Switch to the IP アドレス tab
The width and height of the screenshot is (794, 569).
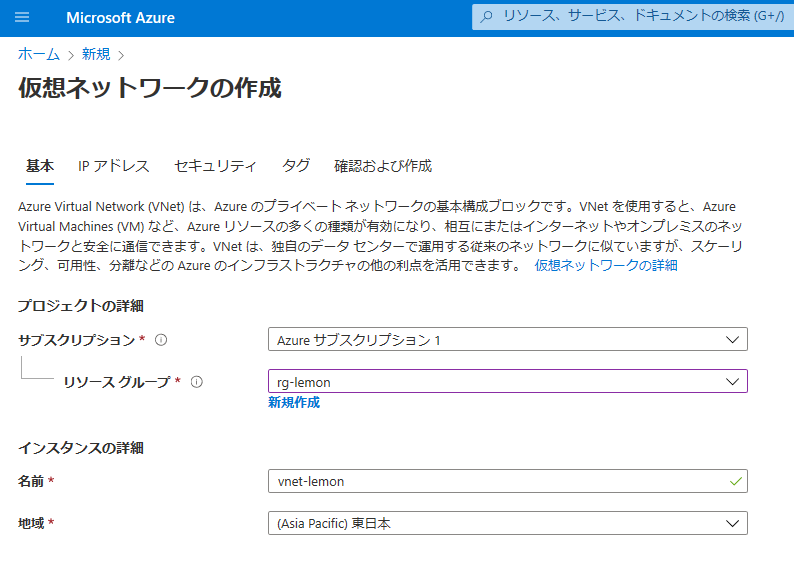pyautogui.click(x=113, y=166)
